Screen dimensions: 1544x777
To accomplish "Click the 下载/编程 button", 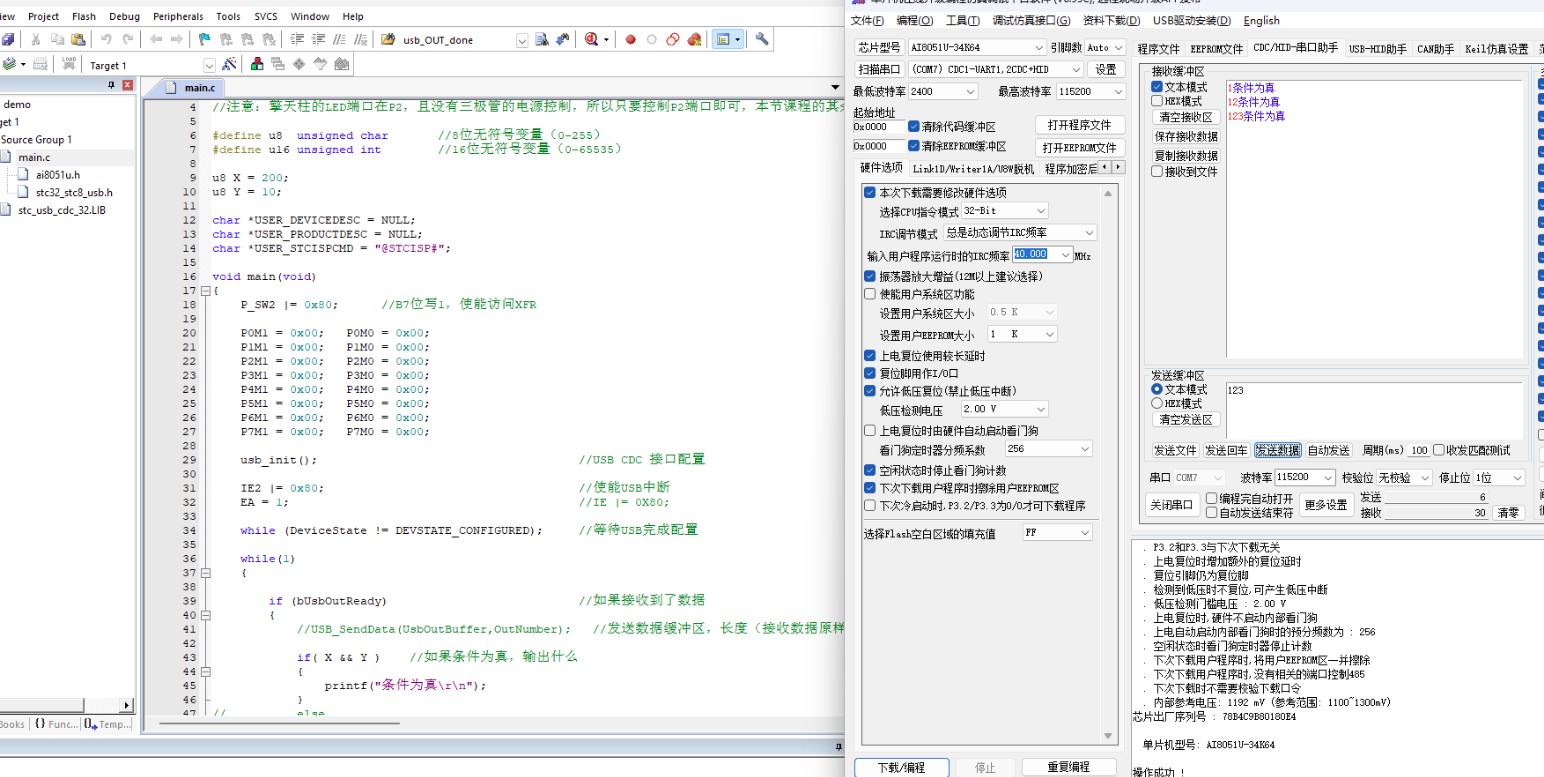I will (x=901, y=768).
